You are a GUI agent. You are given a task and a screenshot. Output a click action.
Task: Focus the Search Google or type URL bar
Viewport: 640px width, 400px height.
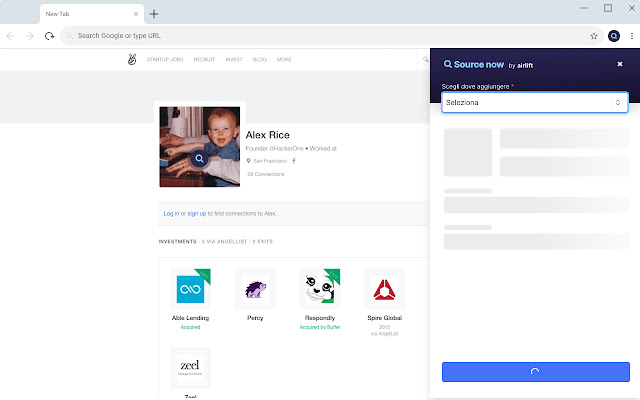(x=331, y=36)
